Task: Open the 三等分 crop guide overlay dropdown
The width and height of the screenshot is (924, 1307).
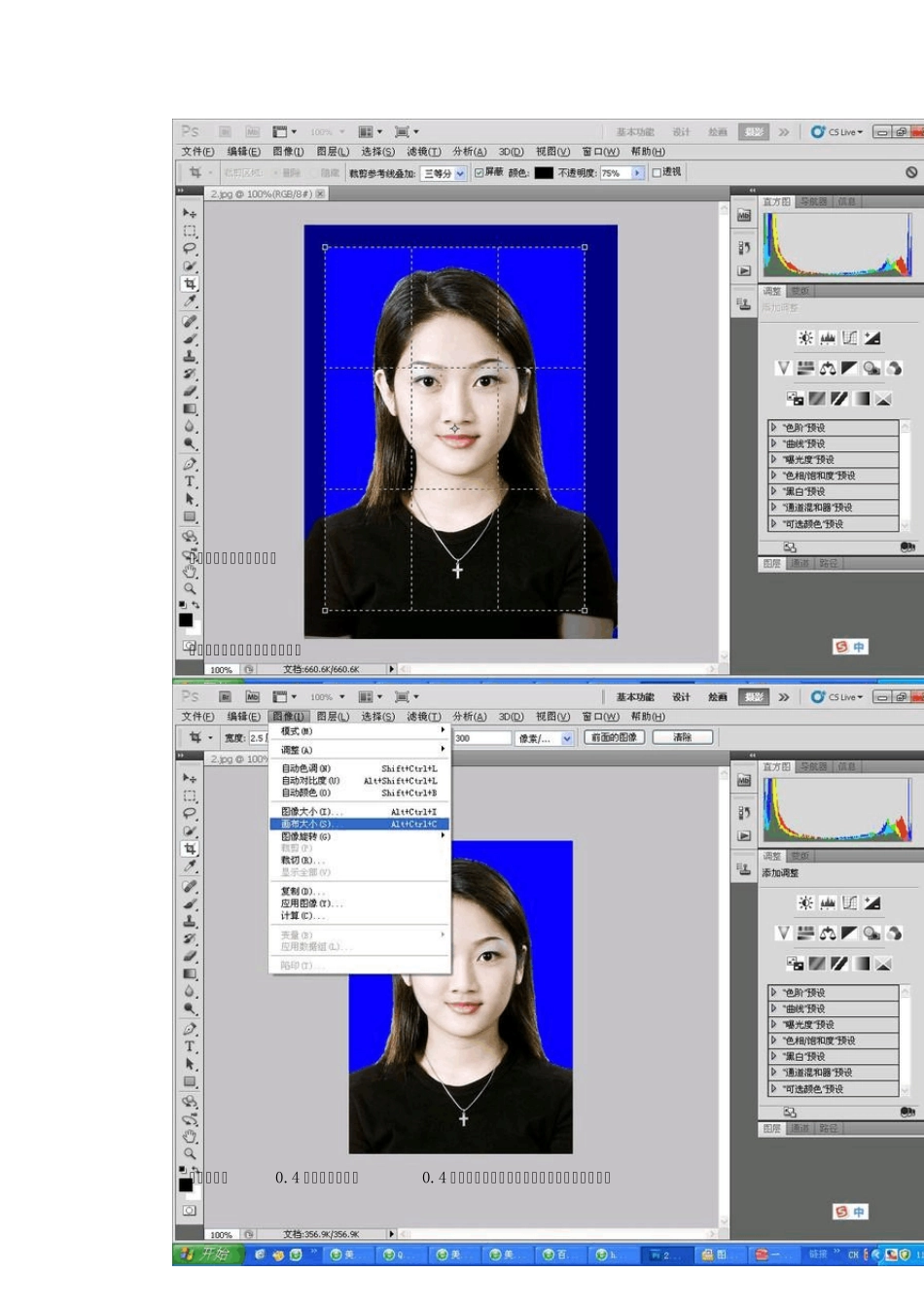Action: pos(444,173)
